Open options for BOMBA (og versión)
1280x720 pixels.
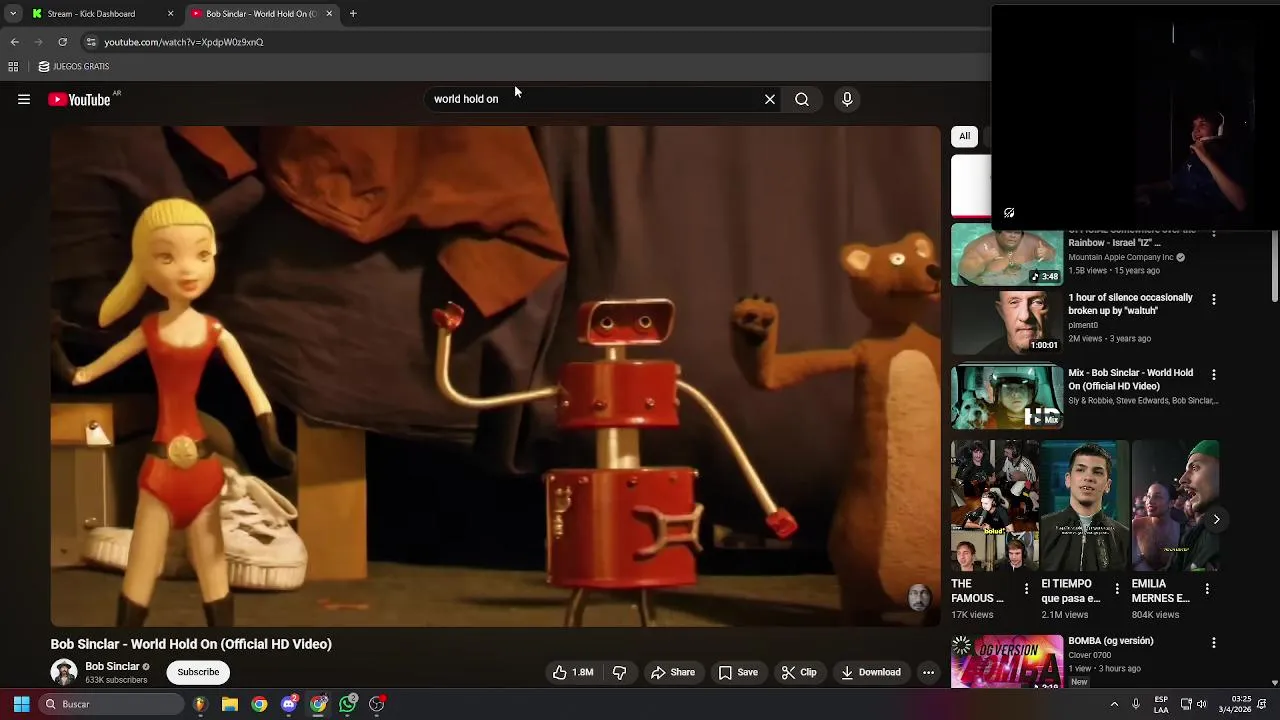pyautogui.click(x=1213, y=642)
